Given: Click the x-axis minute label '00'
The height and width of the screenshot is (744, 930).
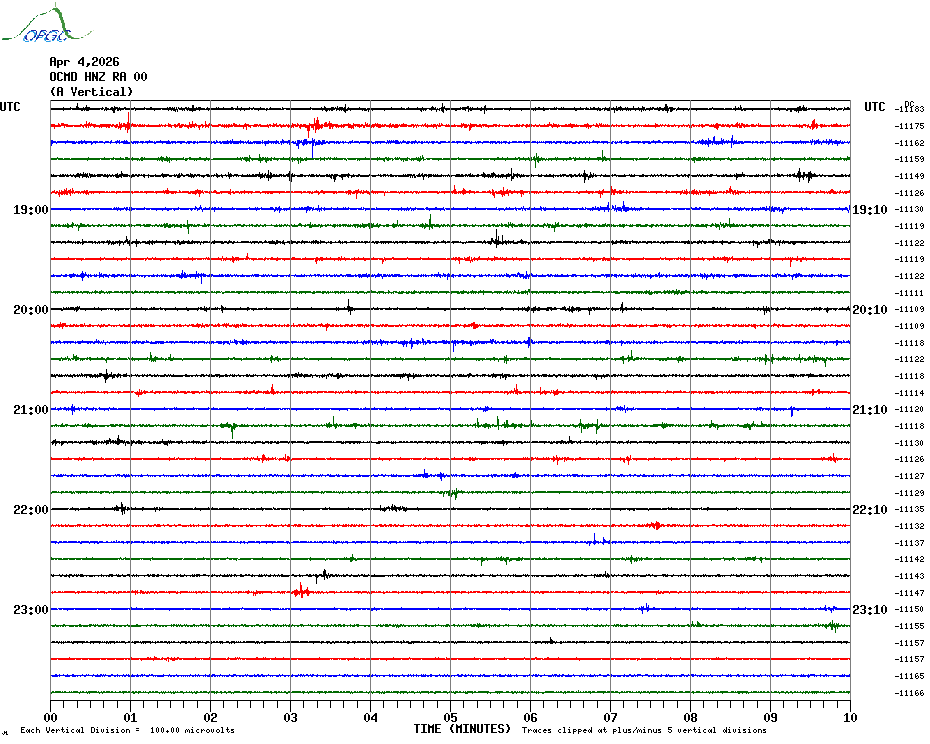Looking at the screenshot, I should point(50,717).
